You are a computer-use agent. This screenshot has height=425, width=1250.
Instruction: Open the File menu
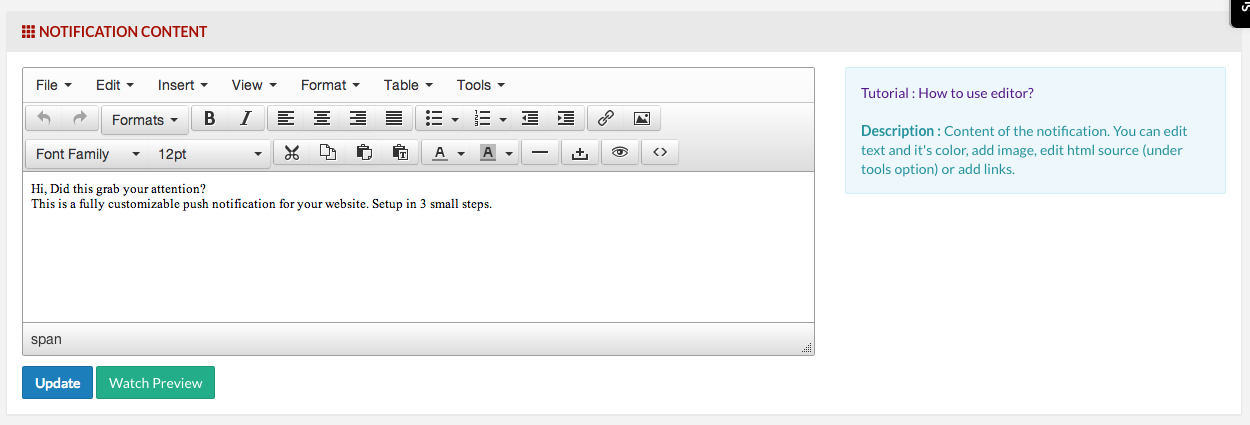coord(54,85)
